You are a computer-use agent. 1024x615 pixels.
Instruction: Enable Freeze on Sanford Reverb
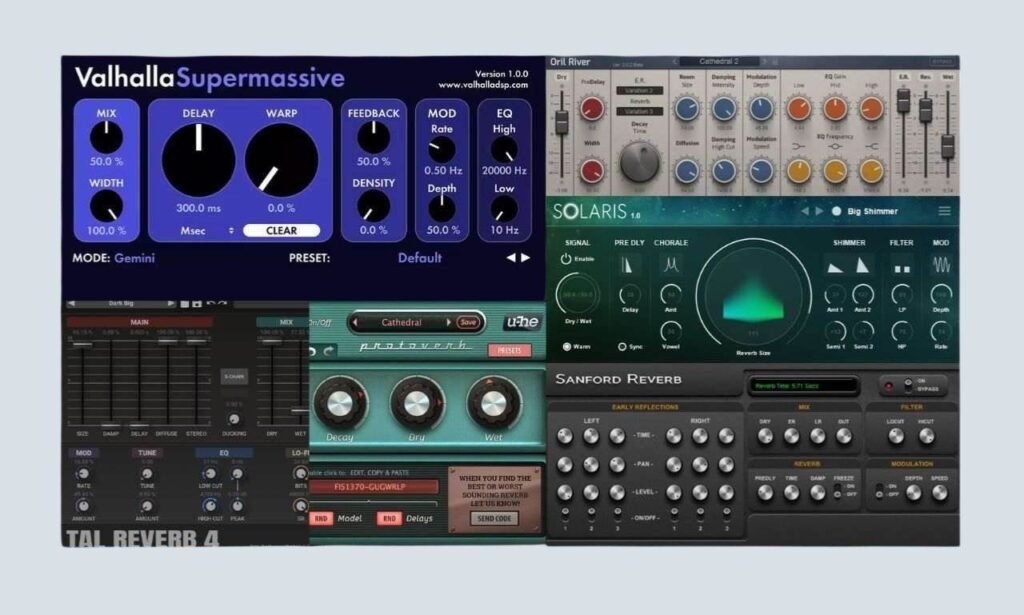coord(838,492)
